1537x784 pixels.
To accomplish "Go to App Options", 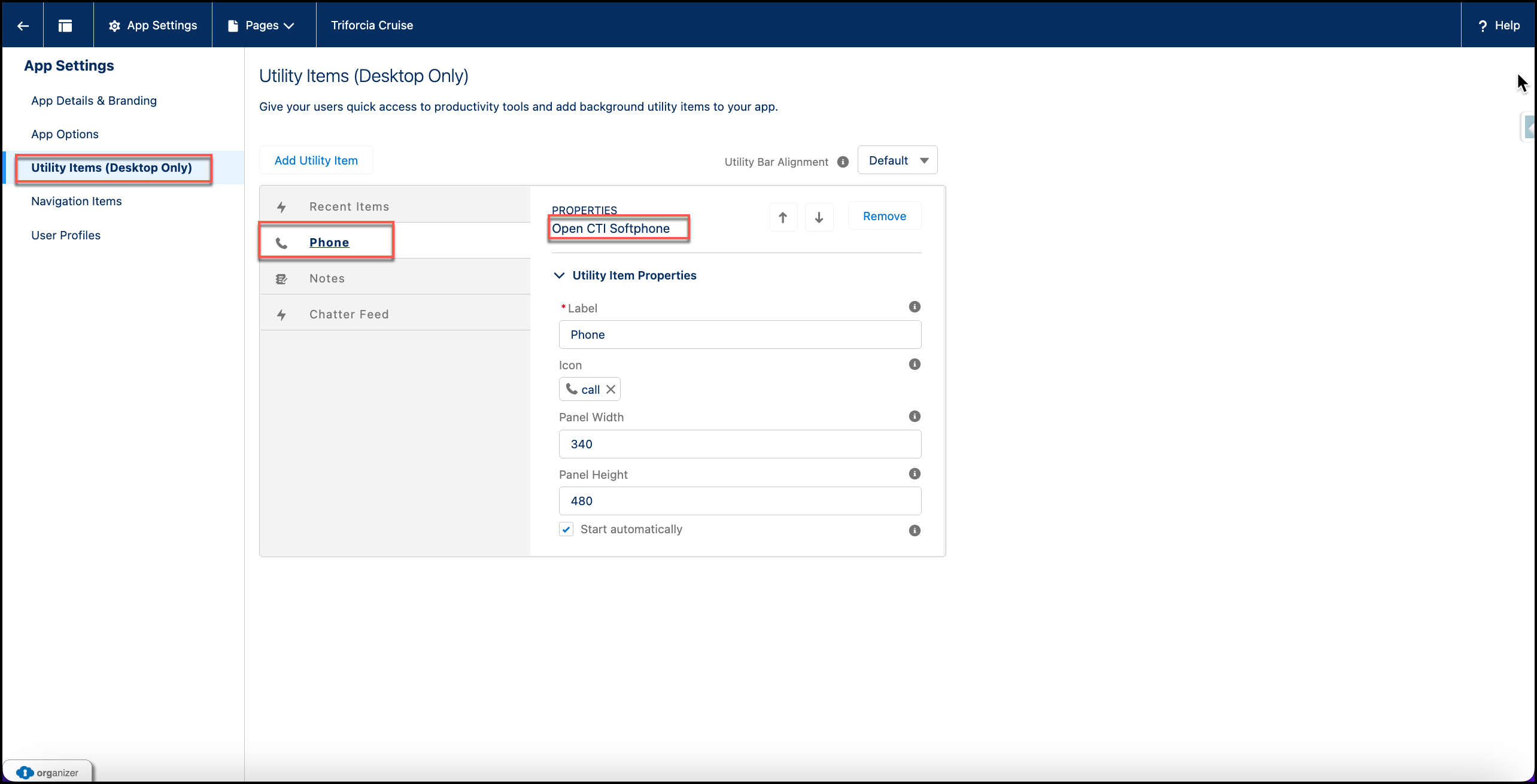I will point(65,134).
